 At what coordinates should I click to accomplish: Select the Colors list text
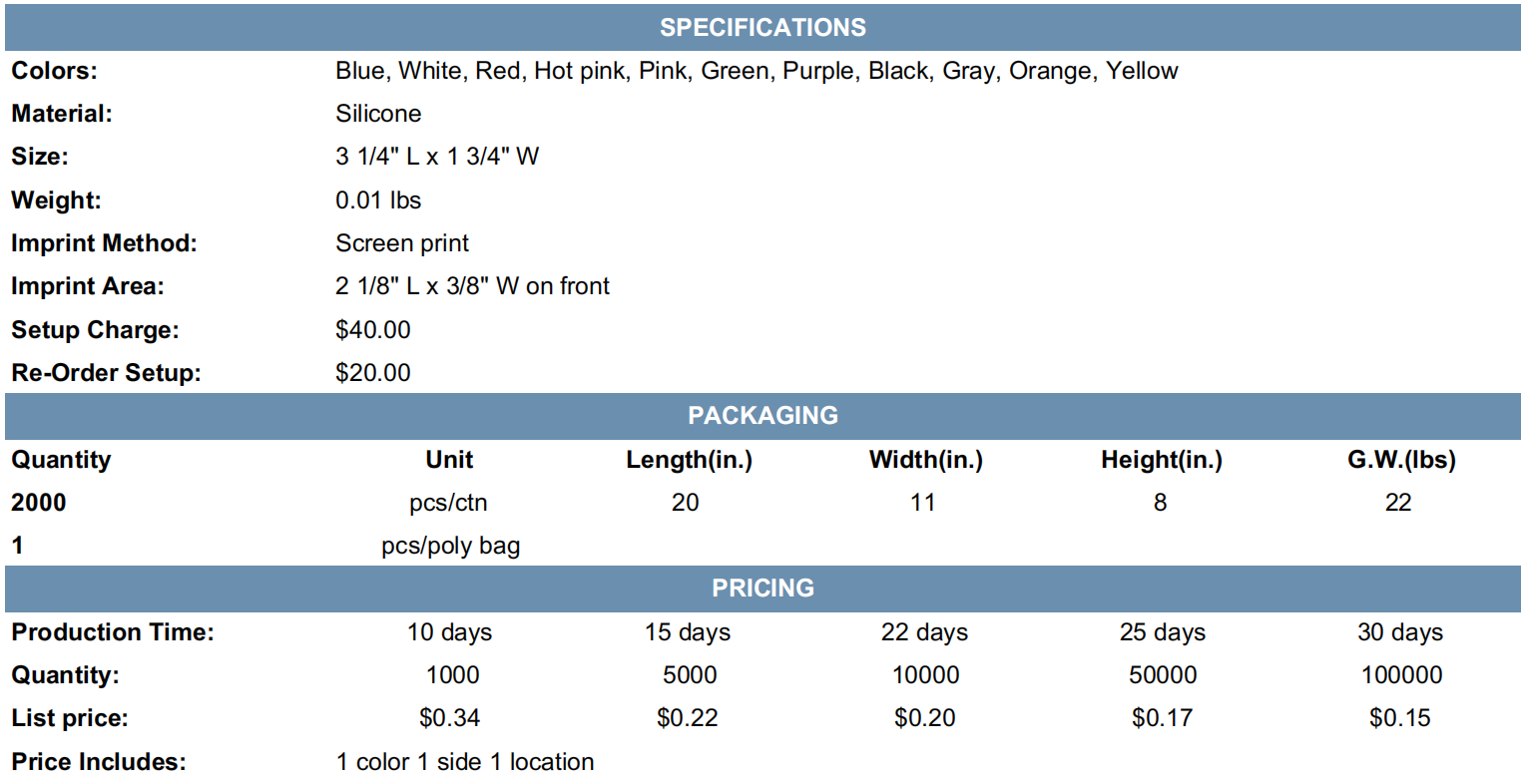(x=757, y=71)
